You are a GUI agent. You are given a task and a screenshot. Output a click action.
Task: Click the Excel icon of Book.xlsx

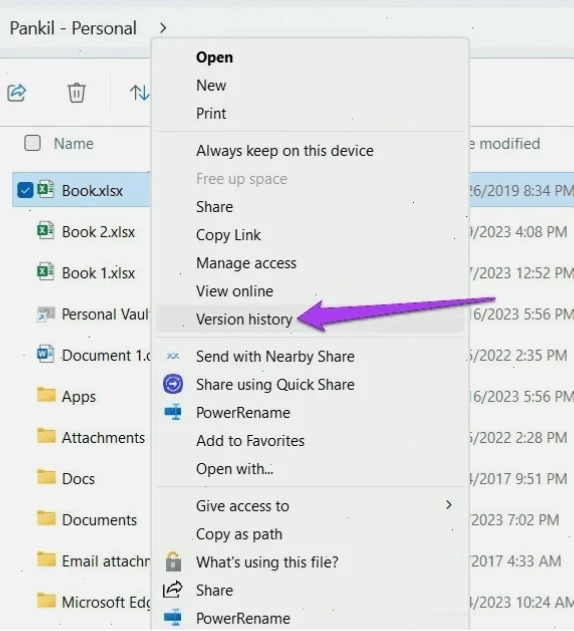tap(45, 190)
